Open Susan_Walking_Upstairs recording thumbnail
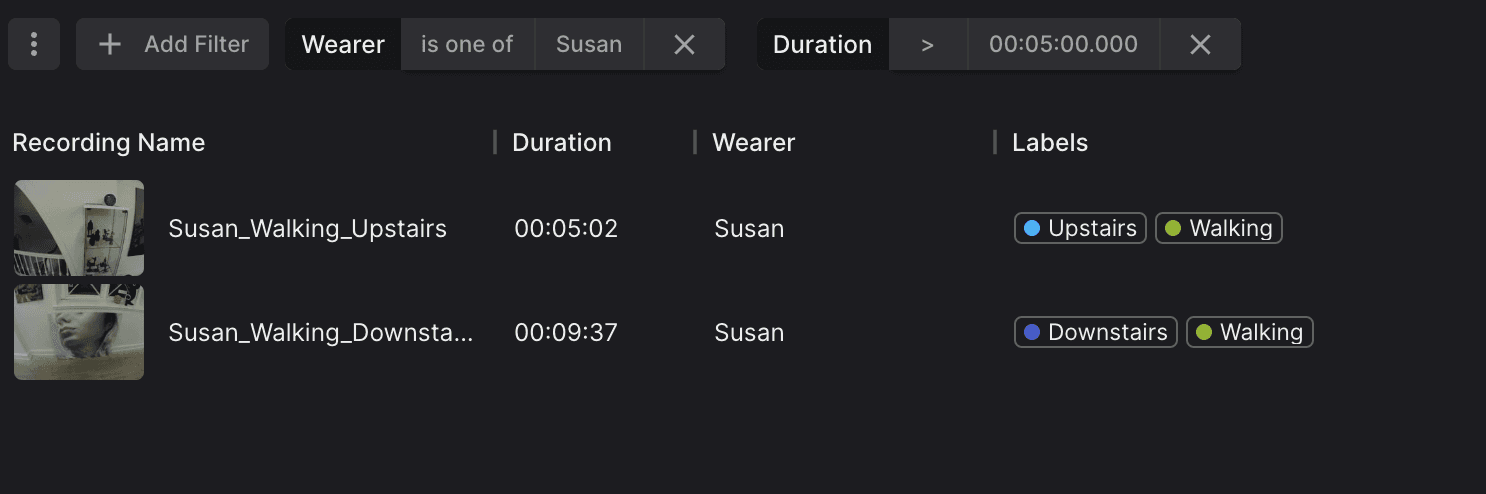 pyautogui.click(x=79, y=228)
